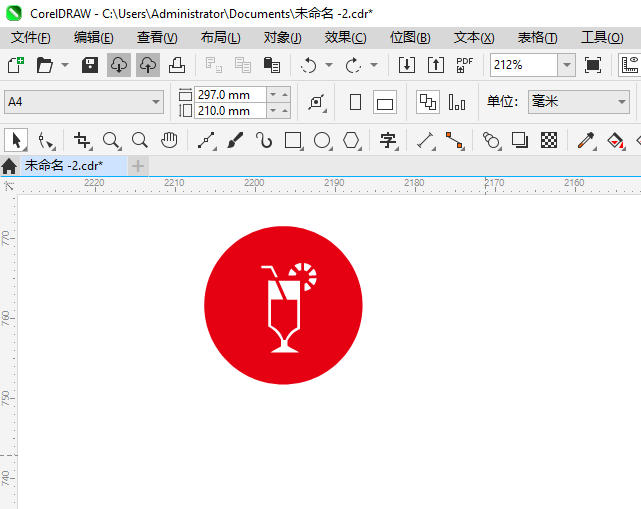Increase the page width with stepper arrow
Screen dimensions: 641x509
click(x=285, y=95)
